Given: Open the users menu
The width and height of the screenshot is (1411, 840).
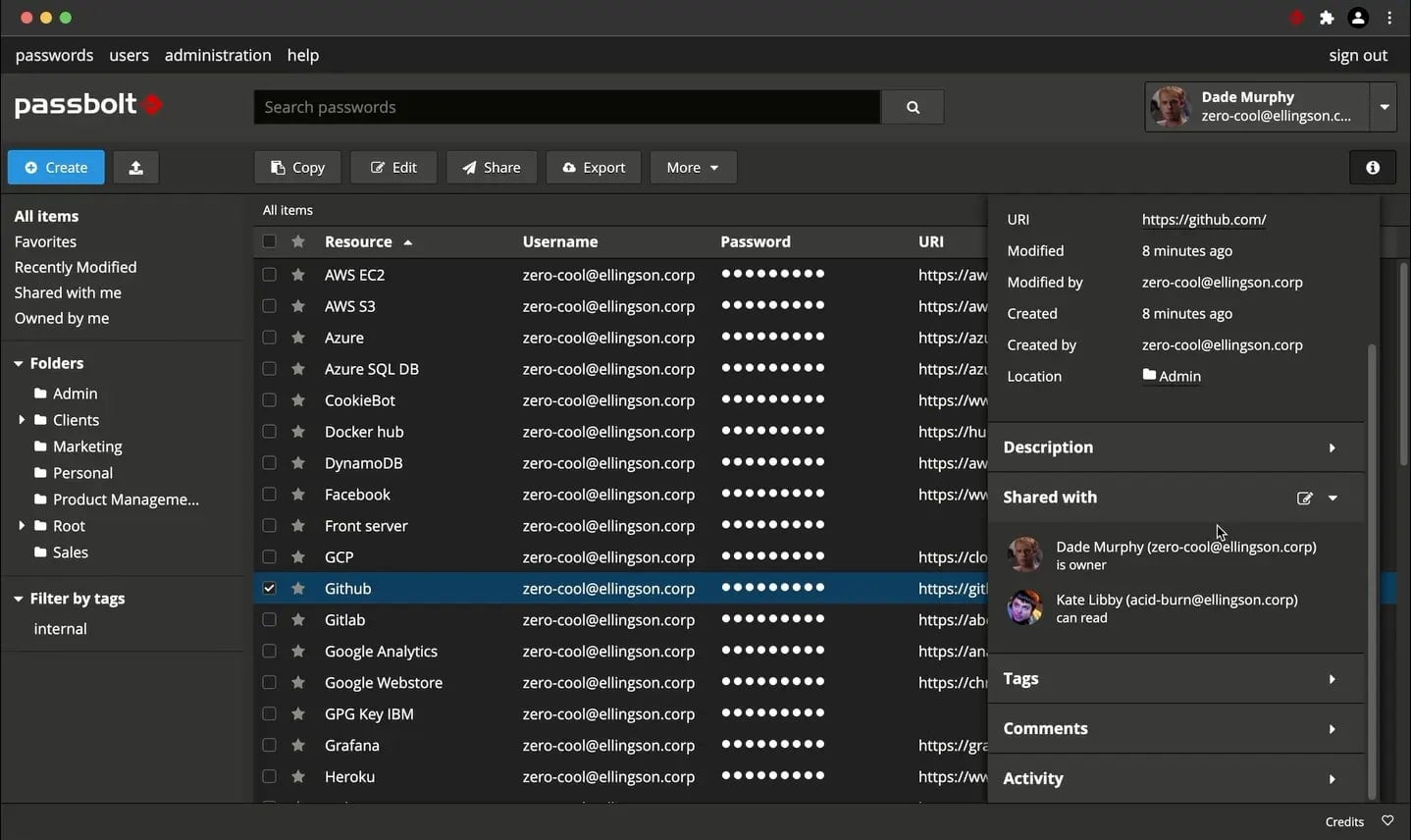Looking at the screenshot, I should [129, 55].
